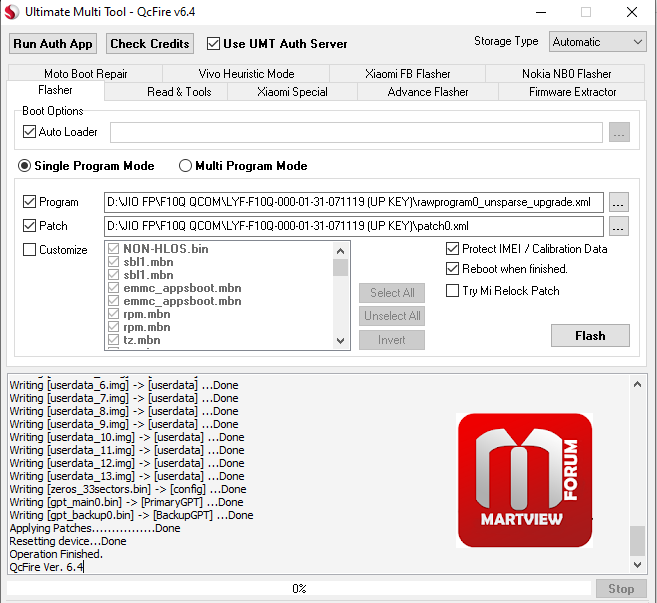Viewport: 657px width, 603px height.
Task: Toggle the Program checkbox
Action: pyautogui.click(x=29, y=202)
